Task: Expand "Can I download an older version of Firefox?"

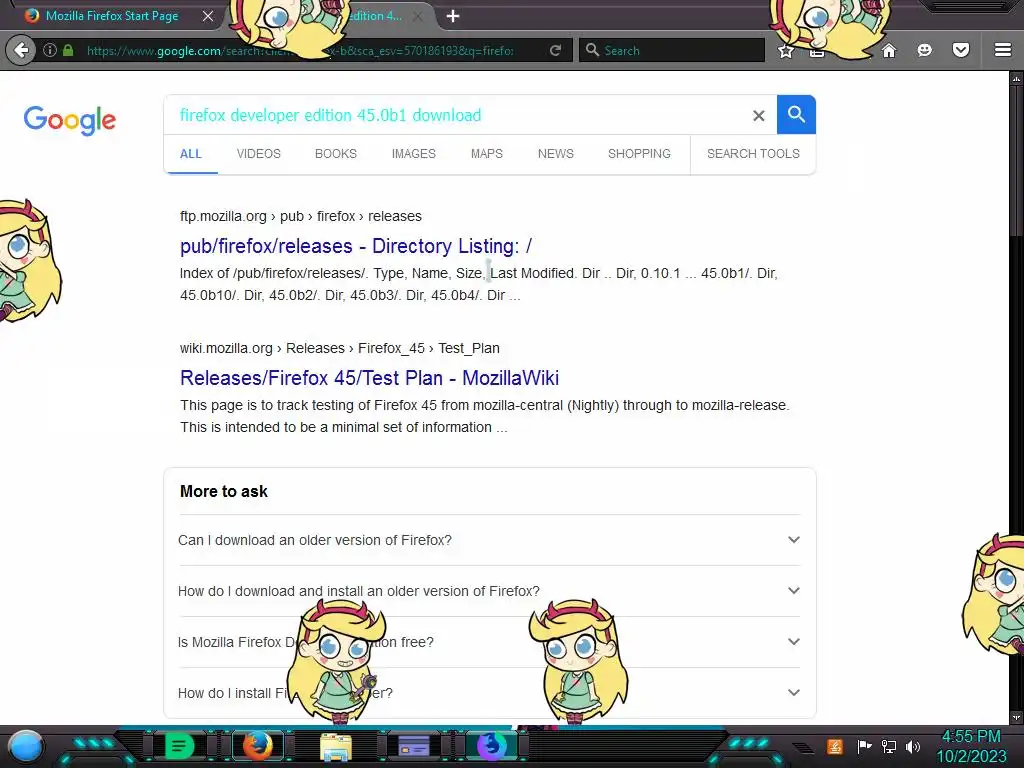Action: coord(489,540)
